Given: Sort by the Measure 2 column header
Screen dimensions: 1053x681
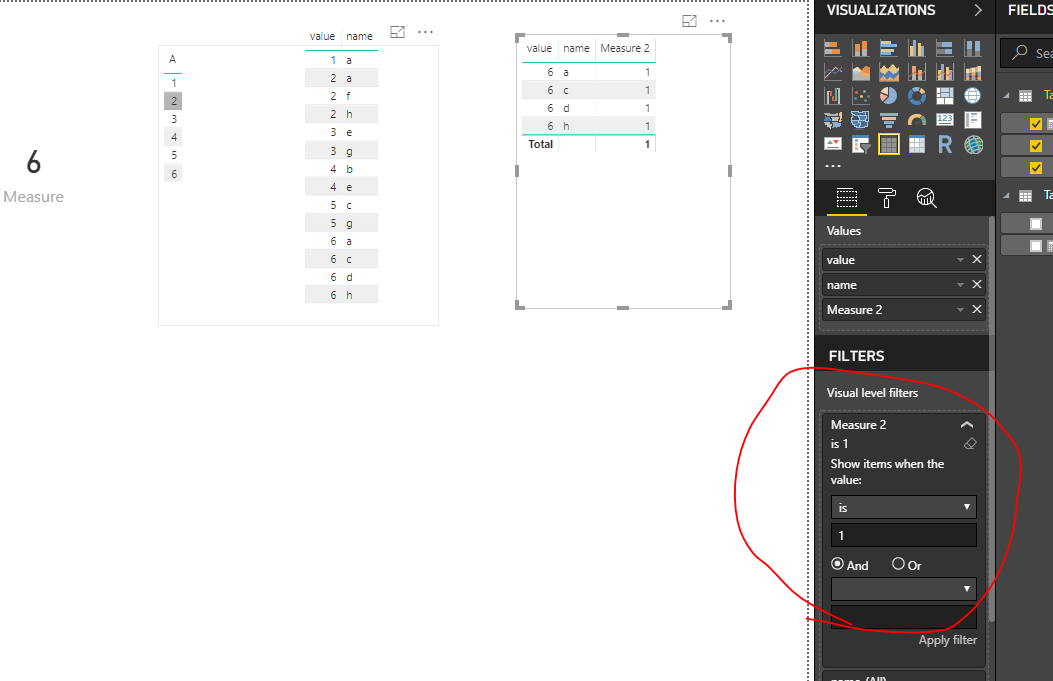Looking at the screenshot, I should tap(625, 48).
